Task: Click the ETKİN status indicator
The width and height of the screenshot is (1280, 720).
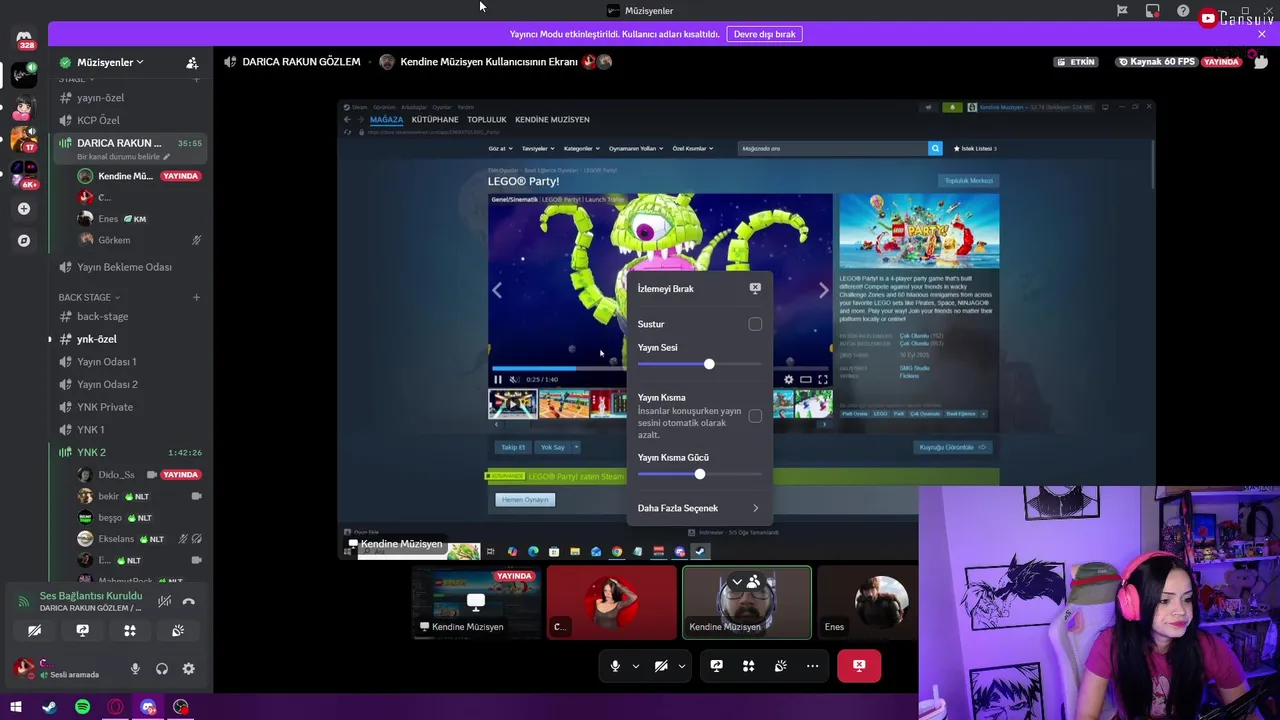Action: [1076, 62]
